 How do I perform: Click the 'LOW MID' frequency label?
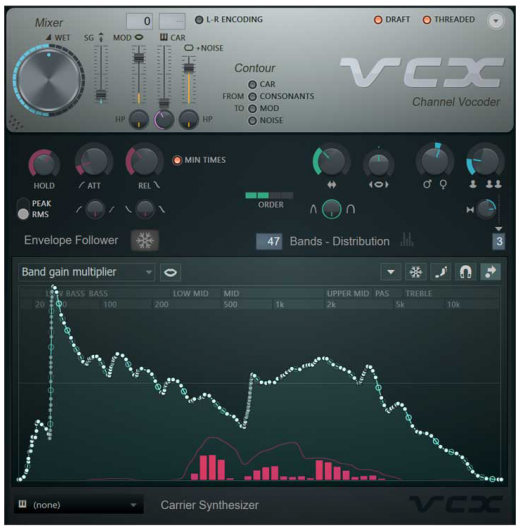coord(191,294)
